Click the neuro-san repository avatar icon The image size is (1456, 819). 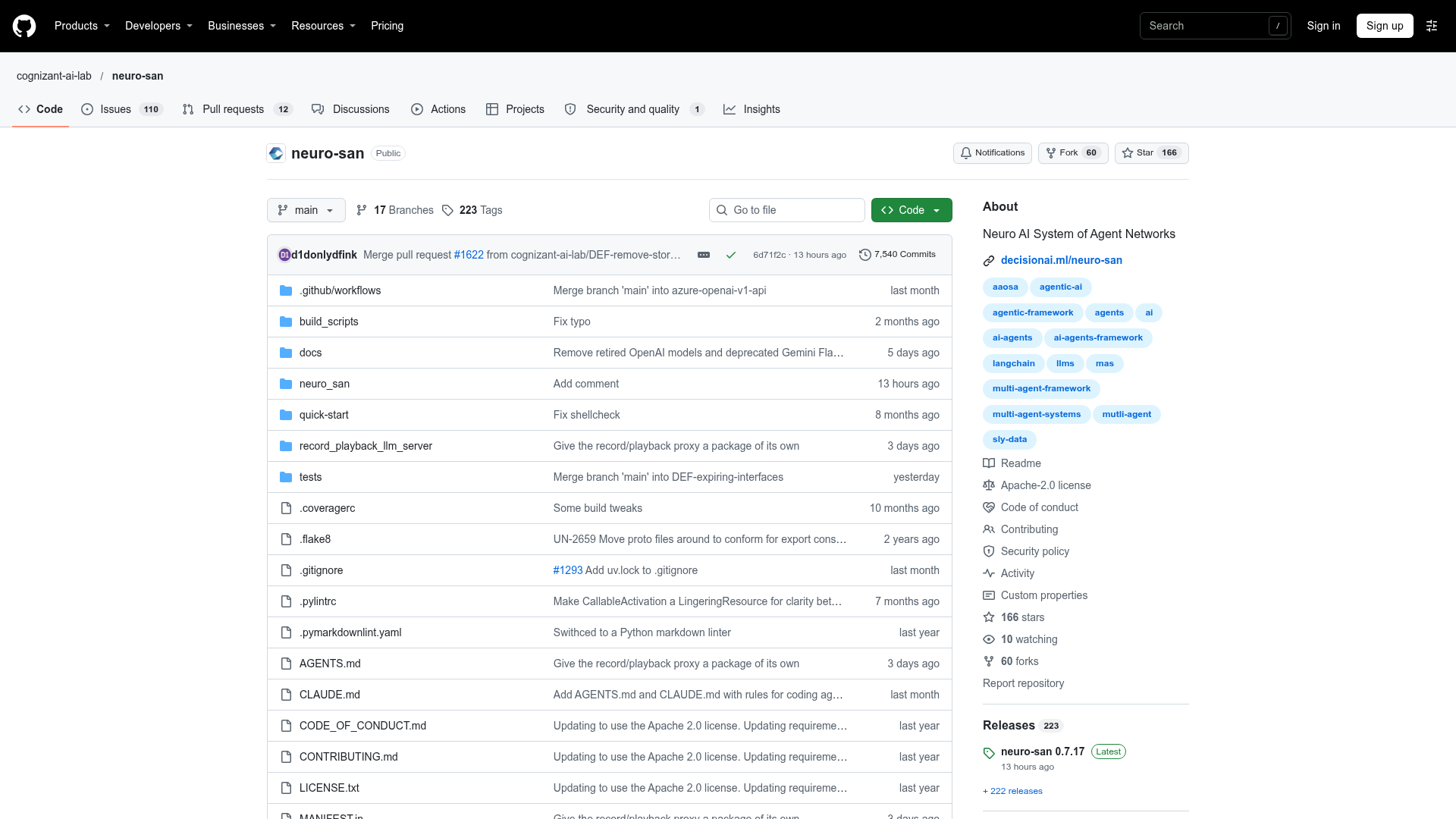[x=276, y=153]
